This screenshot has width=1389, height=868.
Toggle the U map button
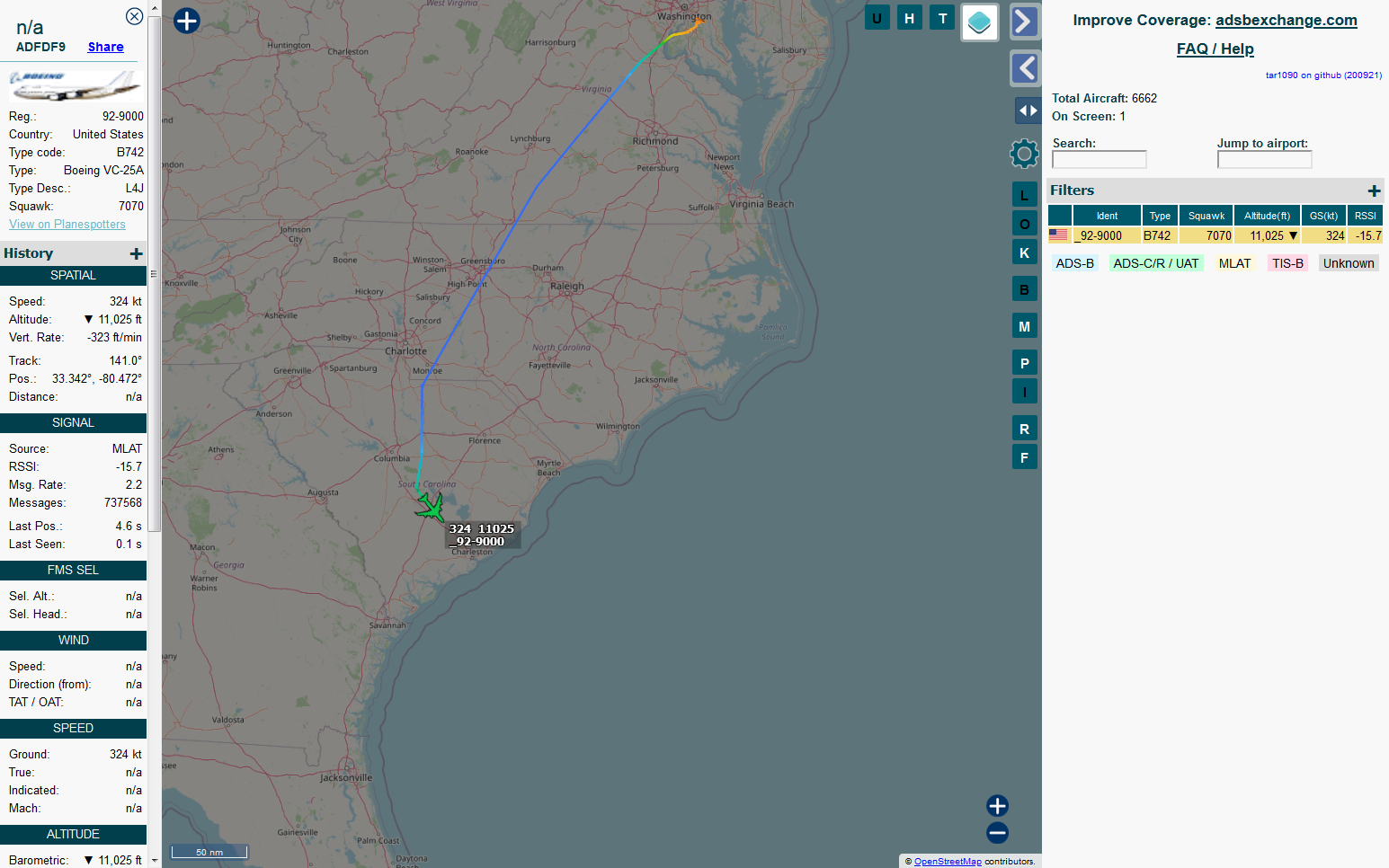pos(877,18)
